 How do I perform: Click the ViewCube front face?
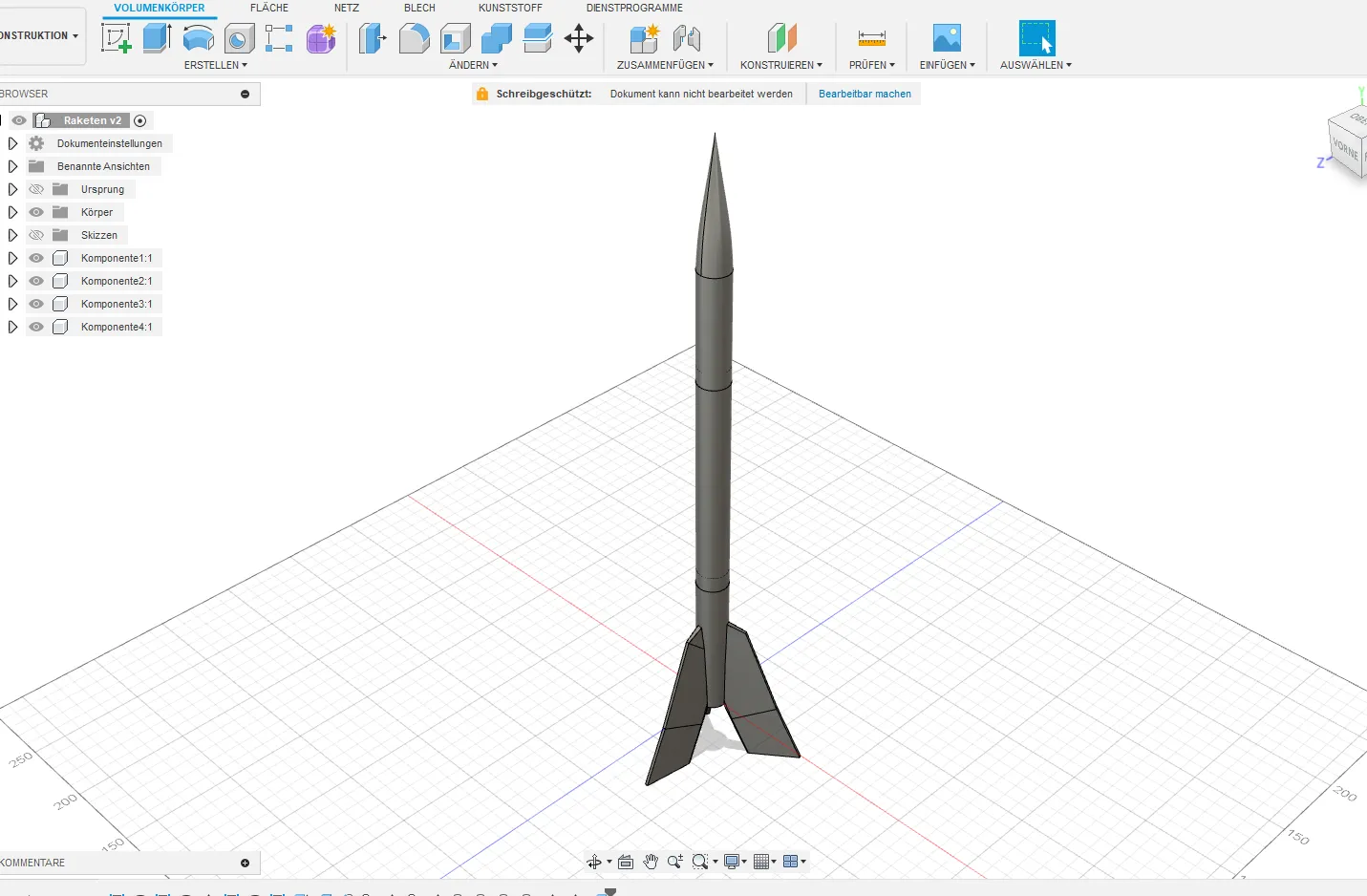[1345, 149]
